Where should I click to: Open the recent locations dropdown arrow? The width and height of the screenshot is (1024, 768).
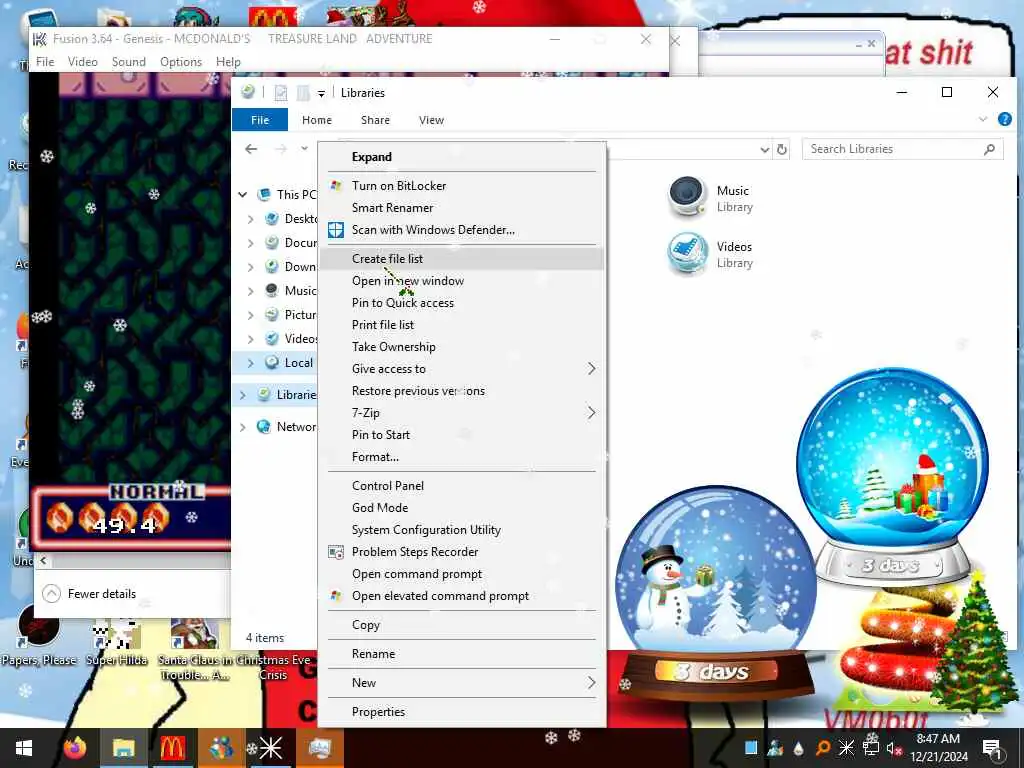[304, 149]
